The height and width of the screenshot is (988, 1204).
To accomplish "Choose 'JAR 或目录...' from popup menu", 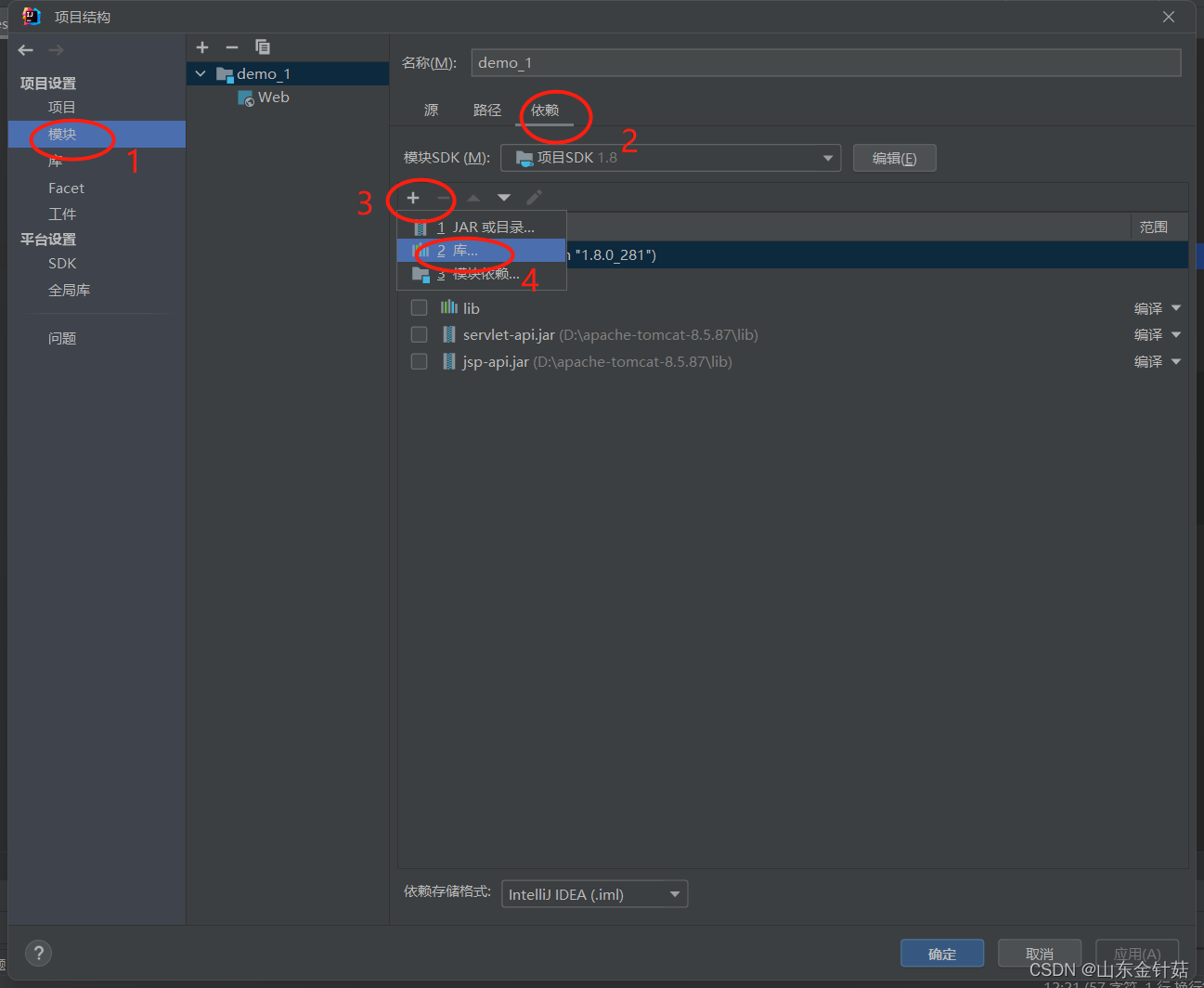I will click(482, 227).
